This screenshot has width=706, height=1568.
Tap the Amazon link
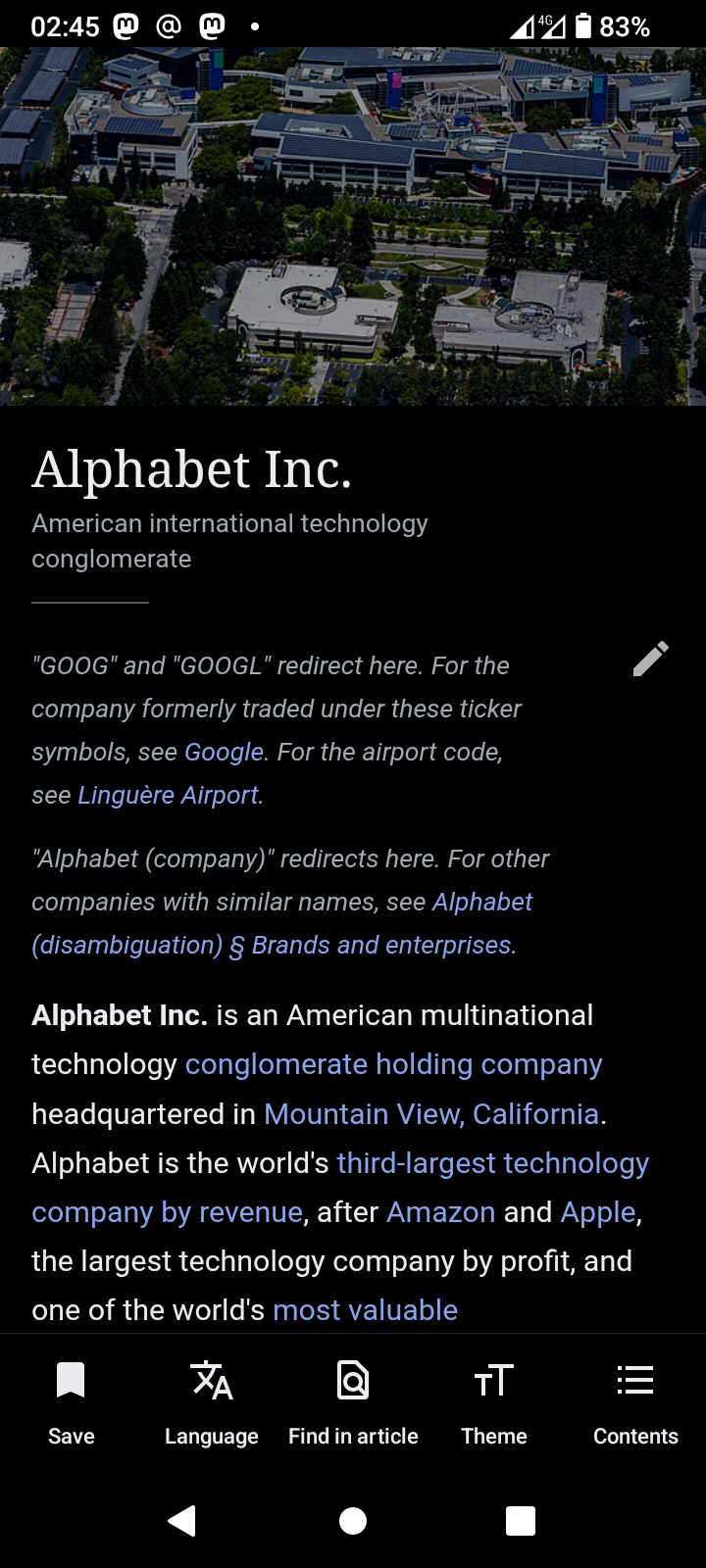click(x=440, y=1212)
